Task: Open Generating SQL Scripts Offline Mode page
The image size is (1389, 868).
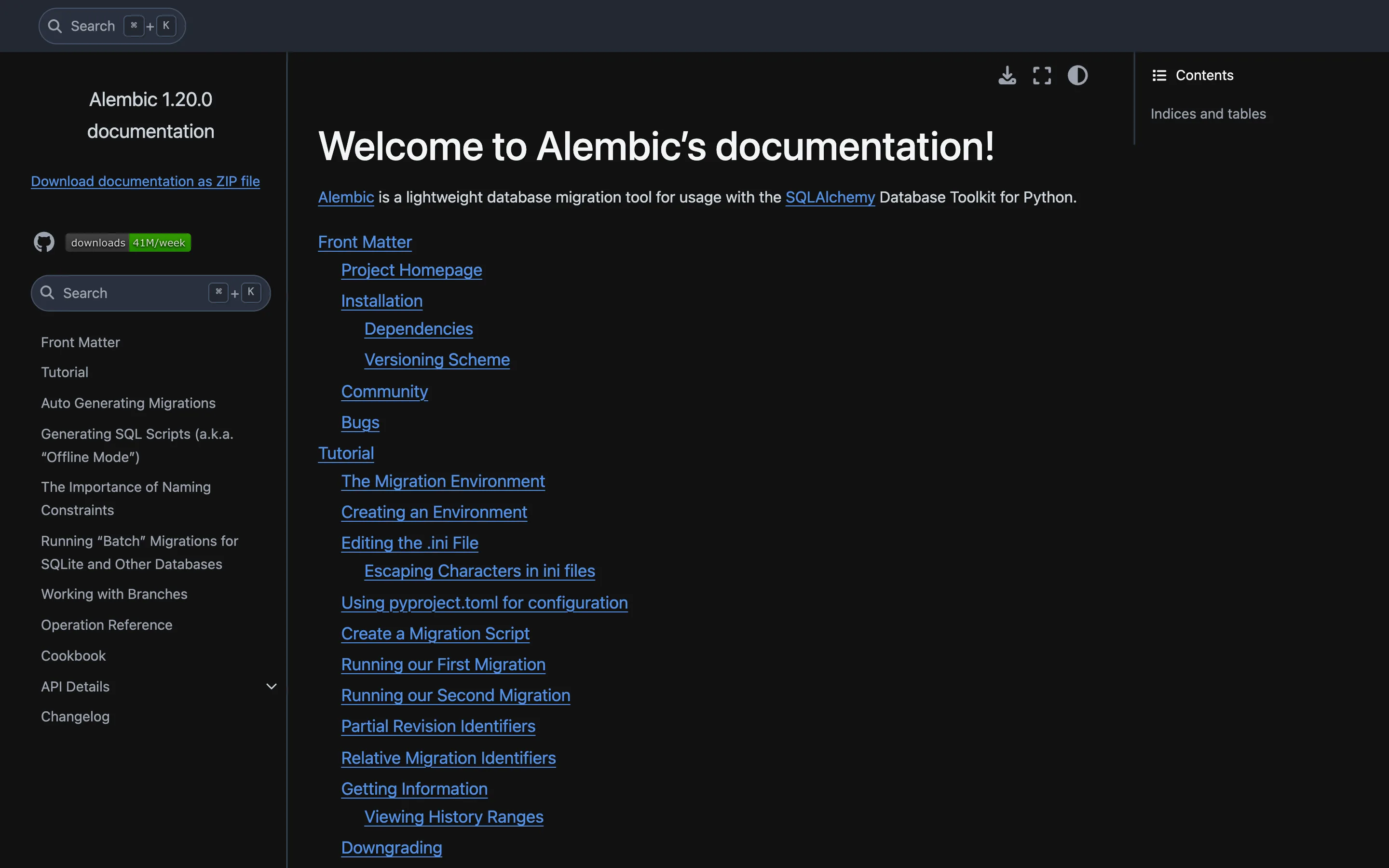Action: coord(137,446)
